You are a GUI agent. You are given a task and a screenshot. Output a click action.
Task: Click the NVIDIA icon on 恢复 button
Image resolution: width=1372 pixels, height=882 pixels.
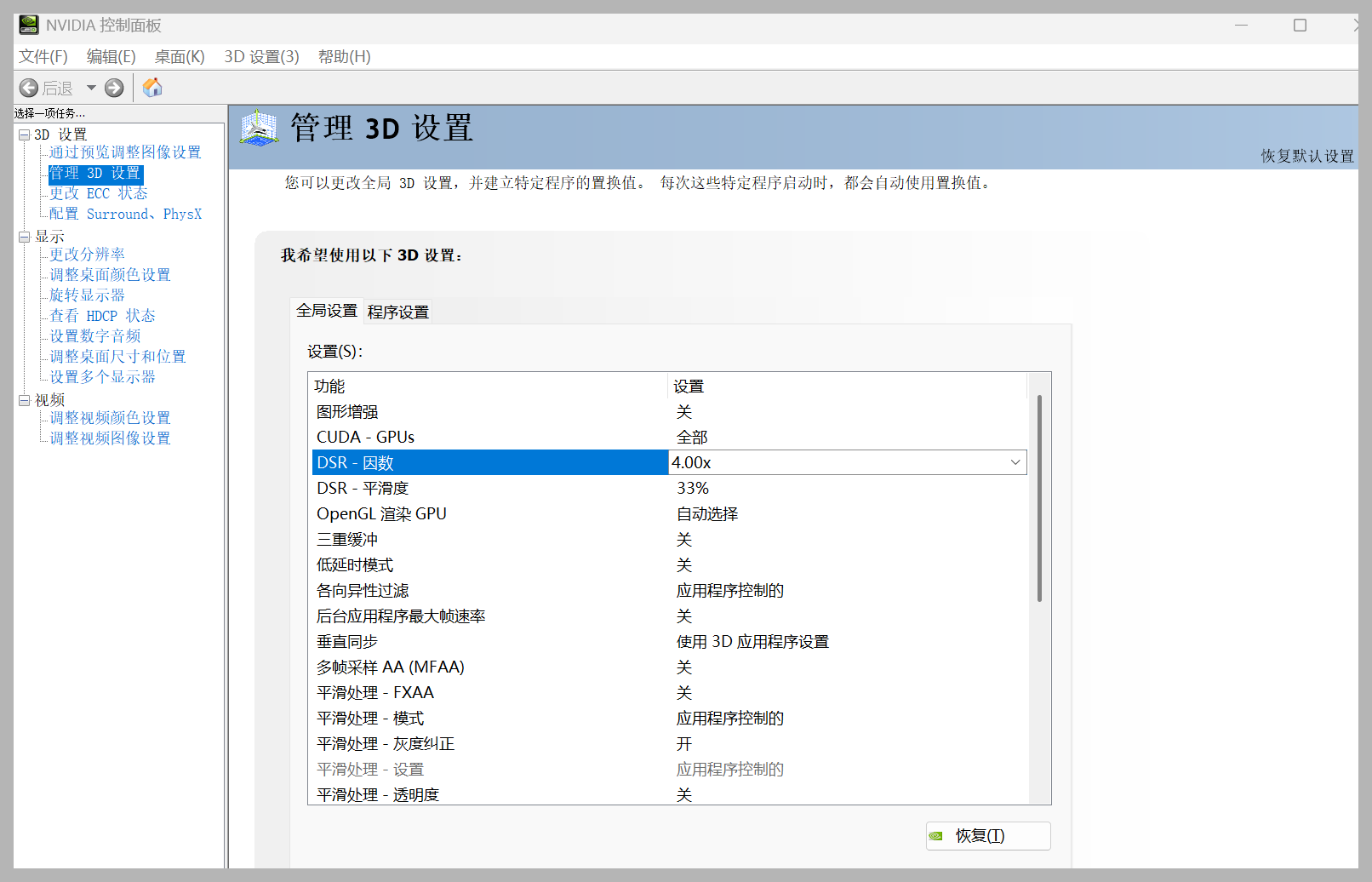[x=936, y=836]
